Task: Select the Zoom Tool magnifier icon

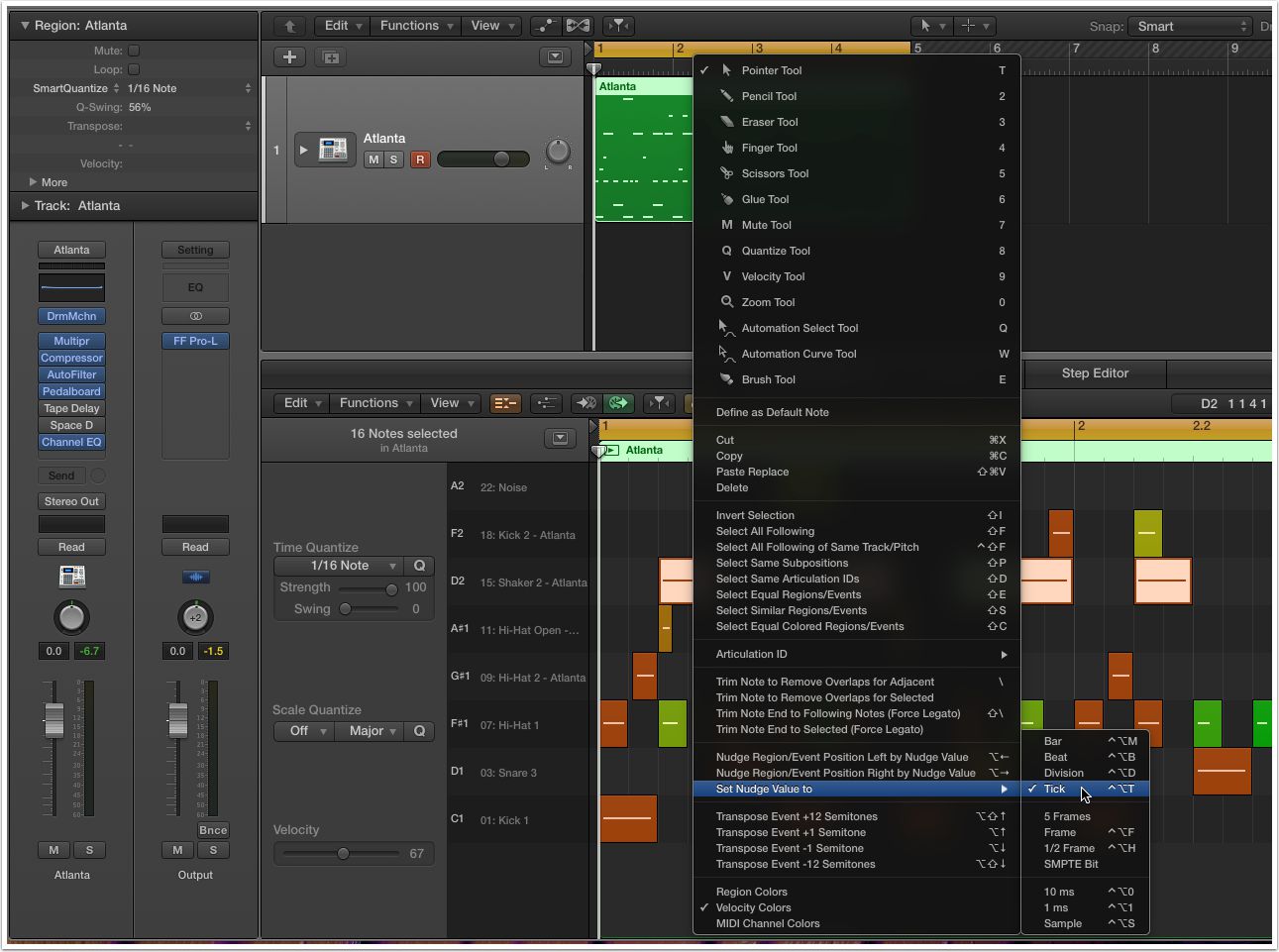Action: pyautogui.click(x=726, y=302)
